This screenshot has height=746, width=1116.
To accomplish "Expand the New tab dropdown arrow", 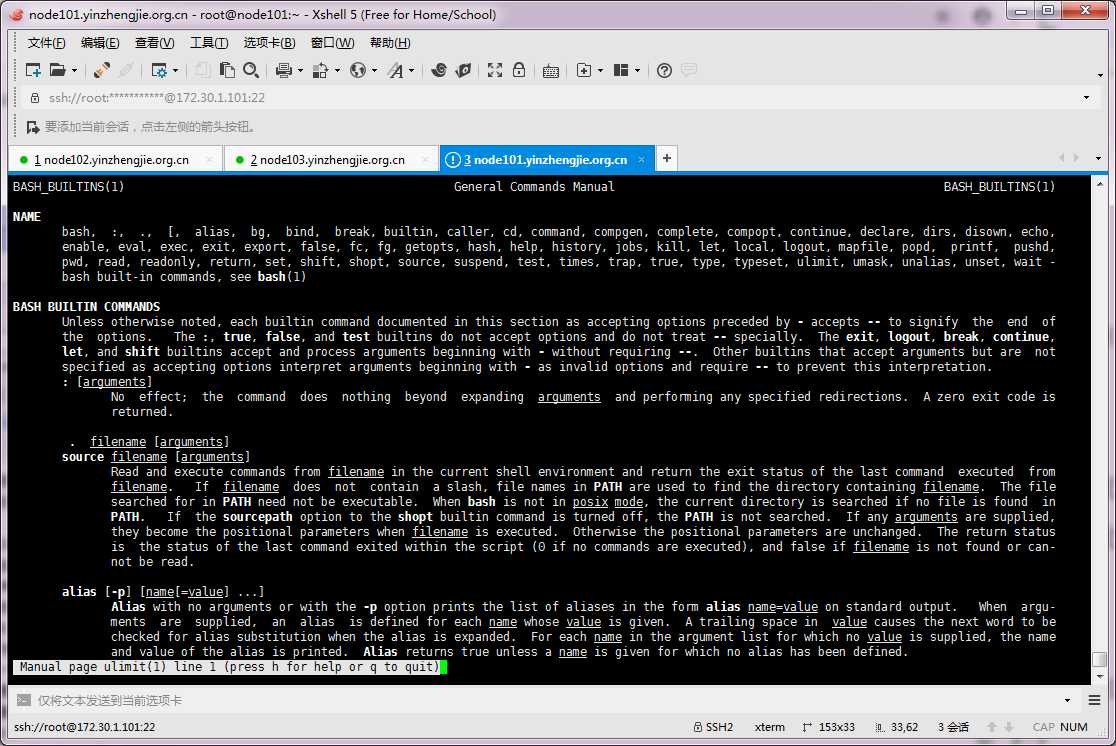I will click(600, 70).
